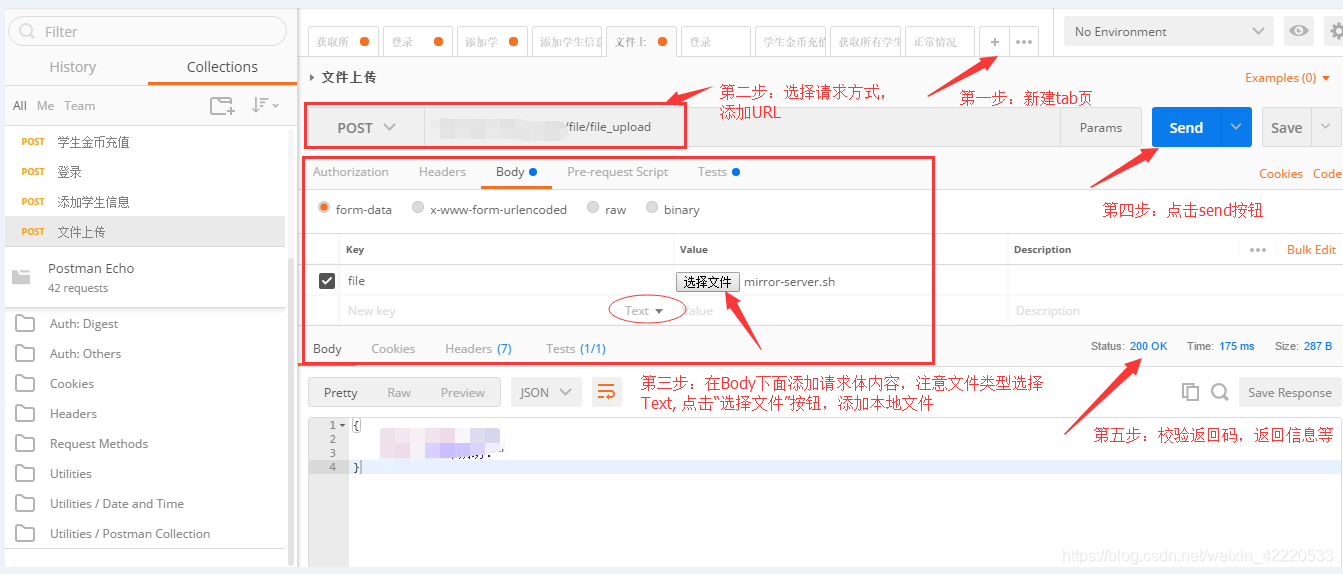Viewport: 1343px width, 574px height.
Task: Click the Params button
Action: coord(1101,127)
